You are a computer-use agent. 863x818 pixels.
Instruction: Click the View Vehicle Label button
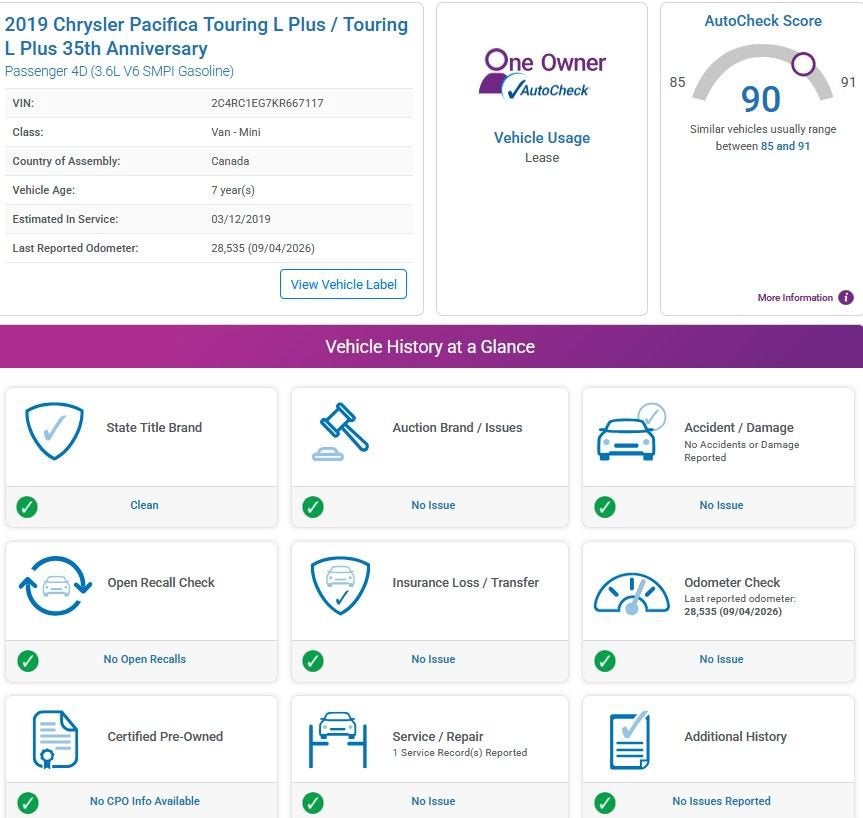pos(343,284)
